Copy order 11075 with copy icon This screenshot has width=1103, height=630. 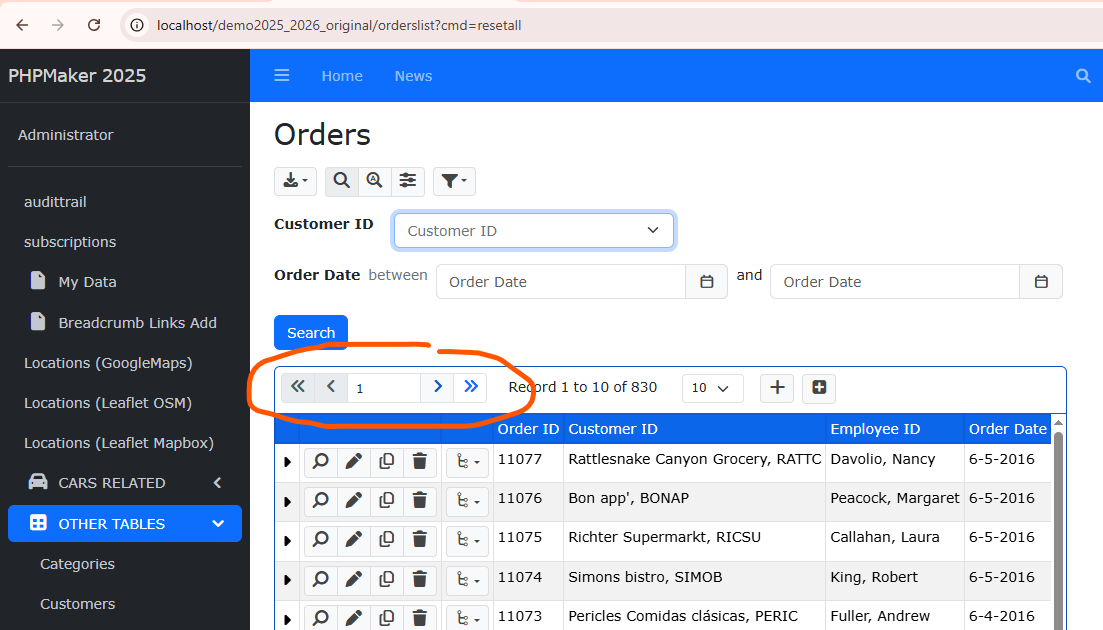(x=386, y=540)
